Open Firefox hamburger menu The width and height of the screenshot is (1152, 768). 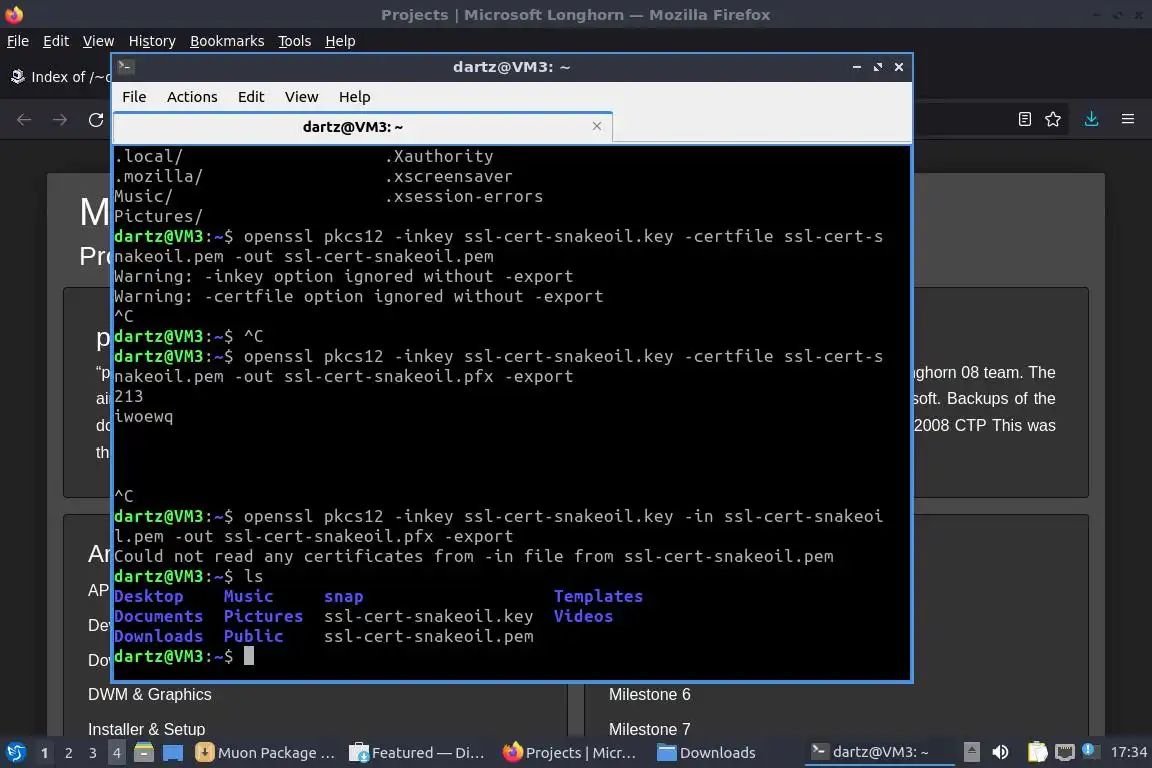pyautogui.click(x=1128, y=119)
